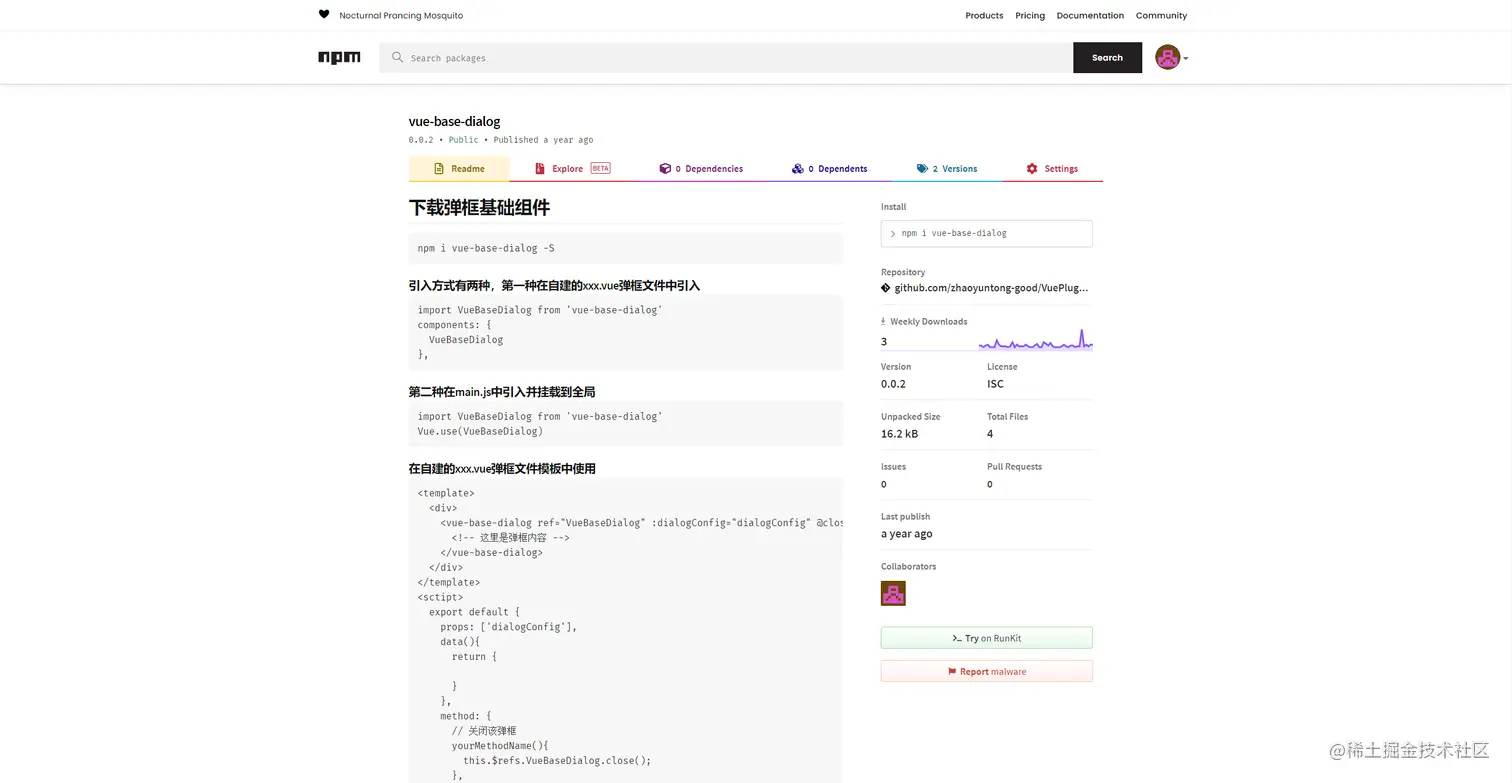
Task: Click the Public label under package title
Action: click(x=463, y=140)
